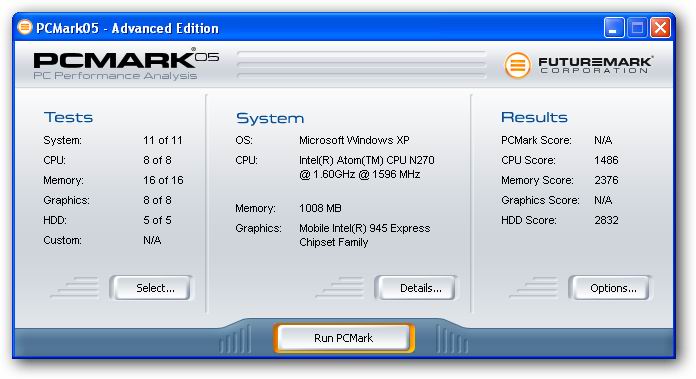Click the header progress bar area
The height and width of the screenshot is (379, 696).
click(362, 65)
